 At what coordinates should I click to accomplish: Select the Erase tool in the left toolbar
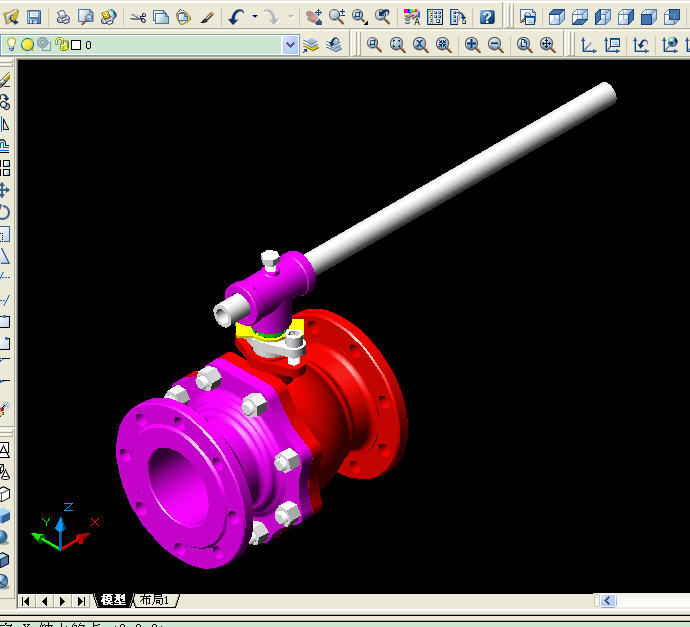click(5, 80)
